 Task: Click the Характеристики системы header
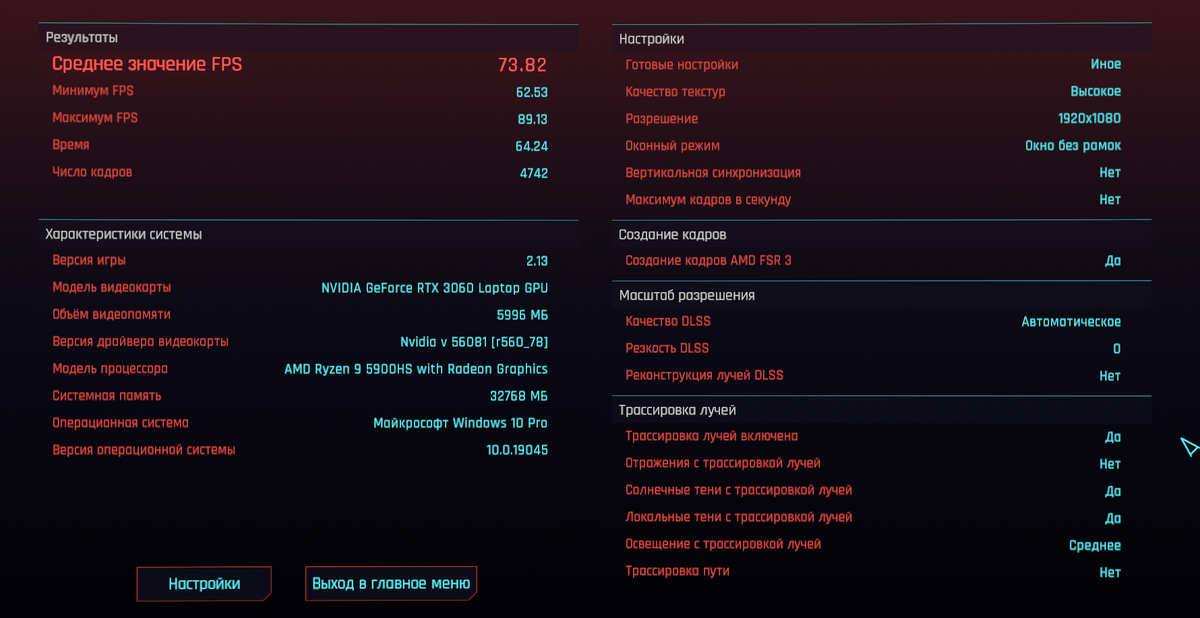(124, 234)
